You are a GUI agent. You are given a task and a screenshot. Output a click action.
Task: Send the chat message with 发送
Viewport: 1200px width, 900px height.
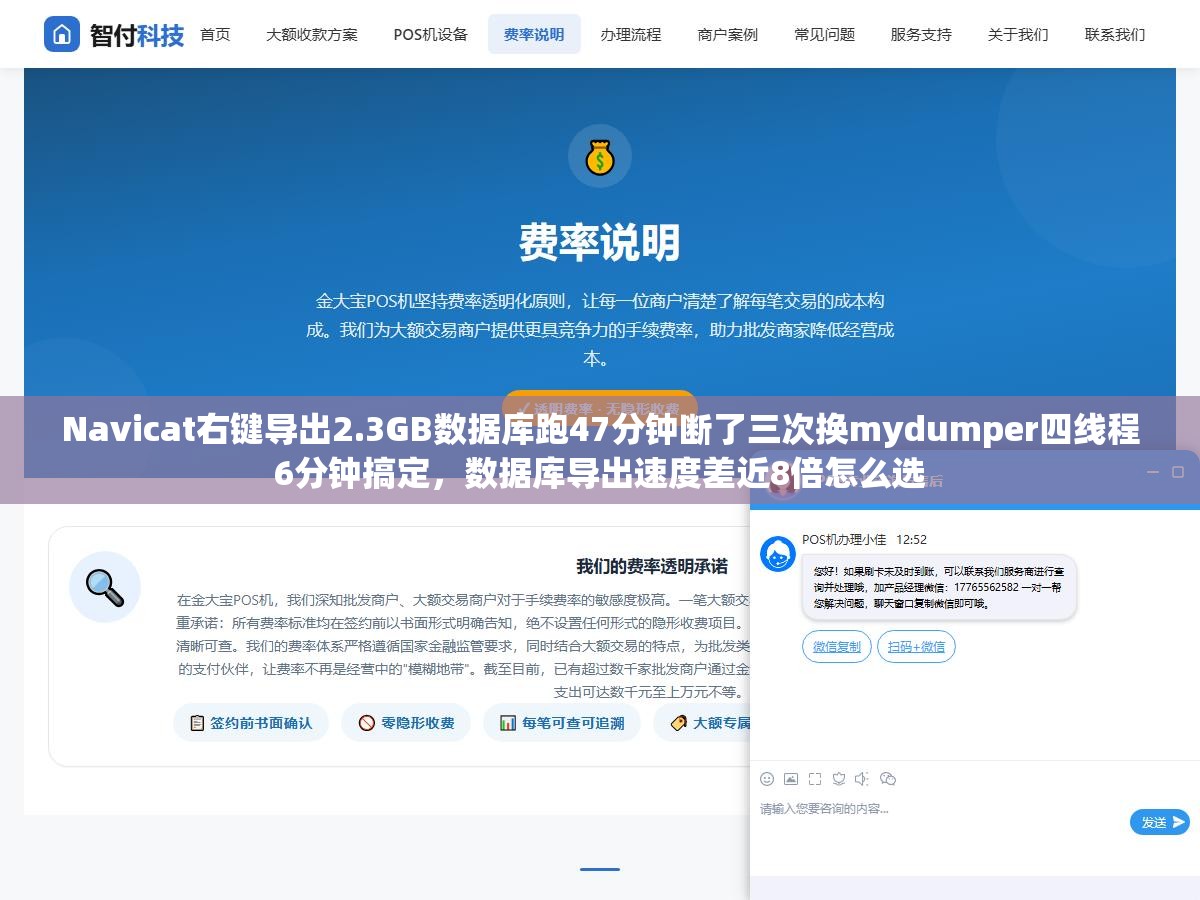point(1160,822)
